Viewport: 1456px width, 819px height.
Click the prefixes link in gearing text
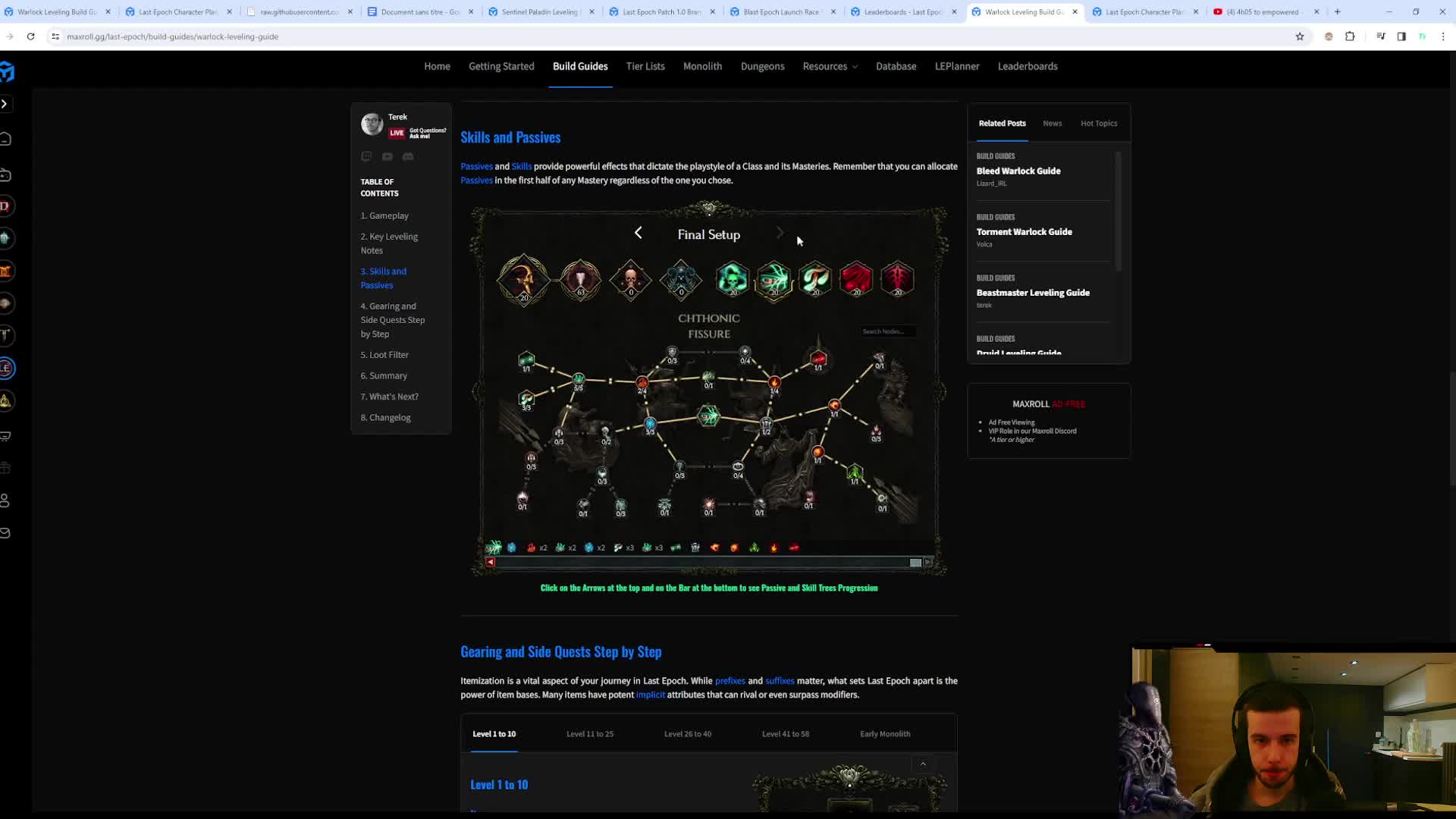point(730,681)
